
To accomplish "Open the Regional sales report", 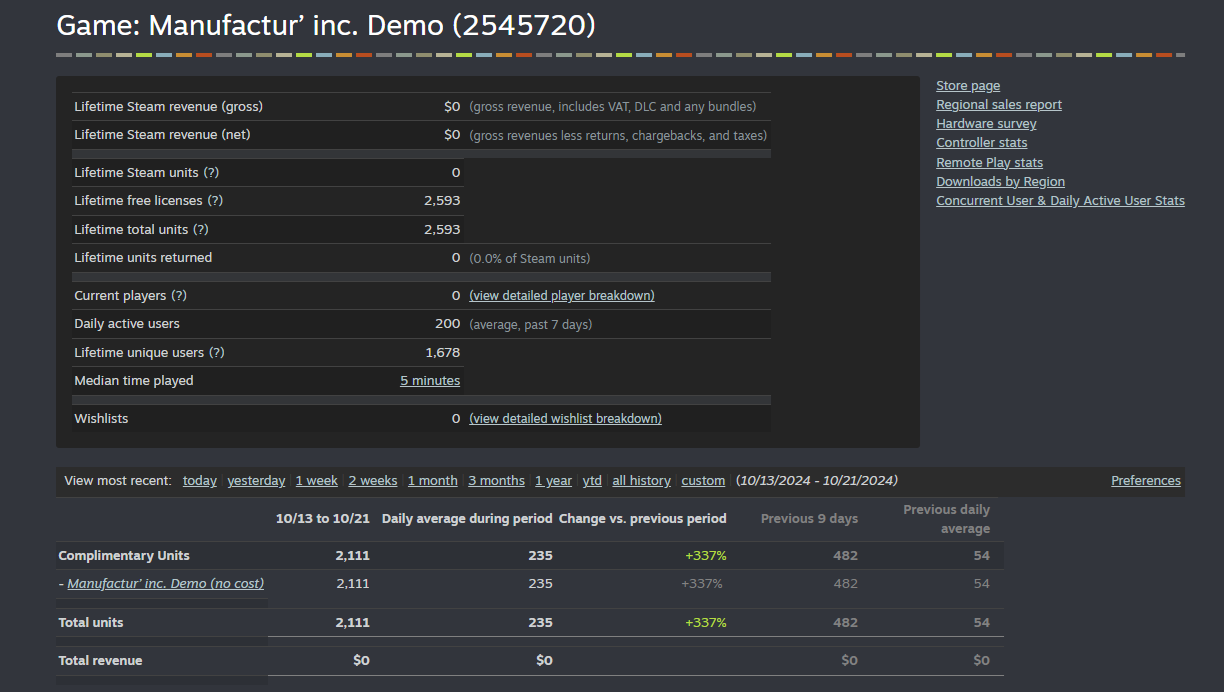I will coord(998,105).
